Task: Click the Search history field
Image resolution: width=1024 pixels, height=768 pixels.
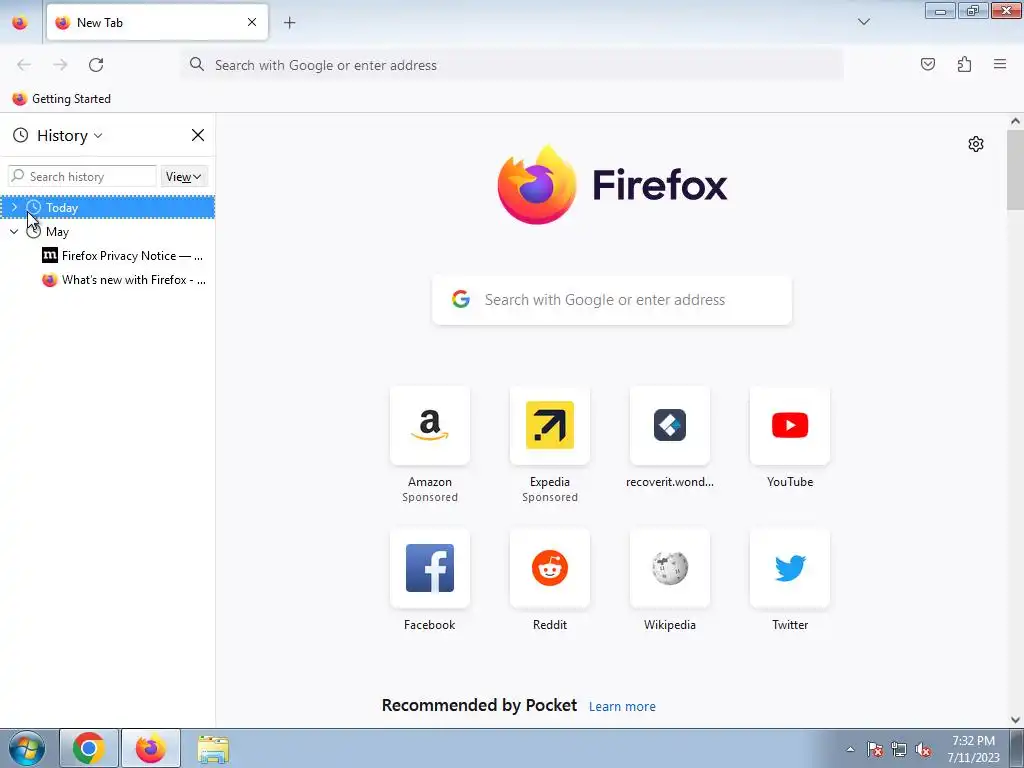Action: 82,176
